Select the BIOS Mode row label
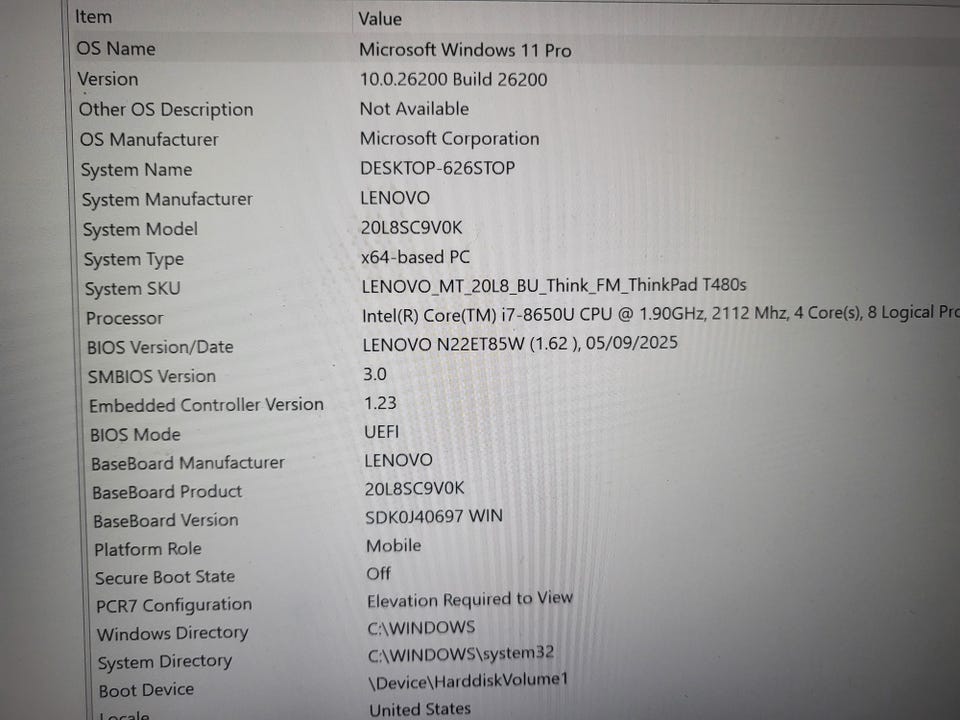The height and width of the screenshot is (720, 960). [x=135, y=435]
